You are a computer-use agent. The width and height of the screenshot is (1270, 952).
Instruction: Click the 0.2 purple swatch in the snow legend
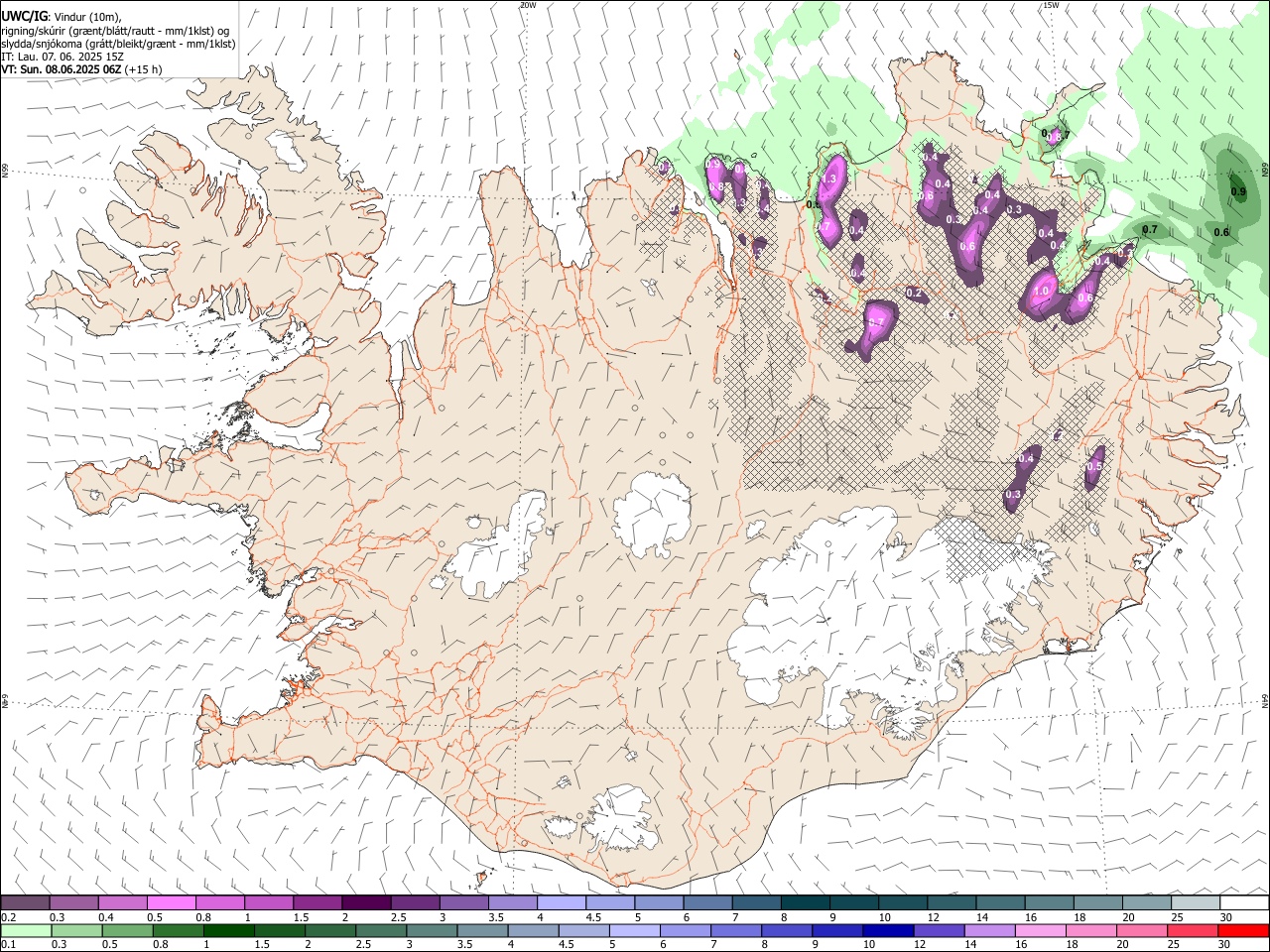[26, 903]
